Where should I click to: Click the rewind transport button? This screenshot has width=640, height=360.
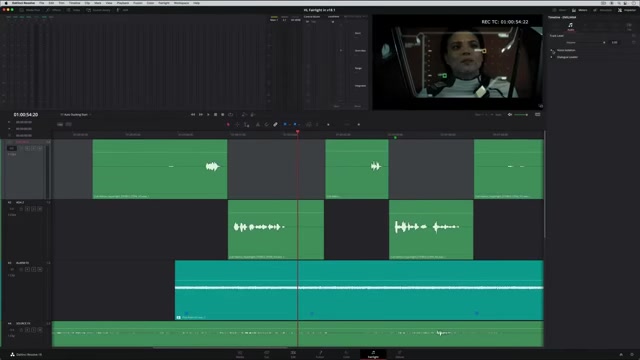(x=193, y=115)
